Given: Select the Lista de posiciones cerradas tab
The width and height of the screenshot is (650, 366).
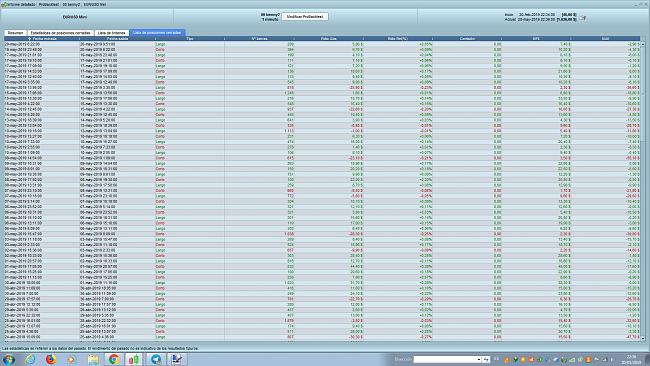Looking at the screenshot, I should click(157, 32).
